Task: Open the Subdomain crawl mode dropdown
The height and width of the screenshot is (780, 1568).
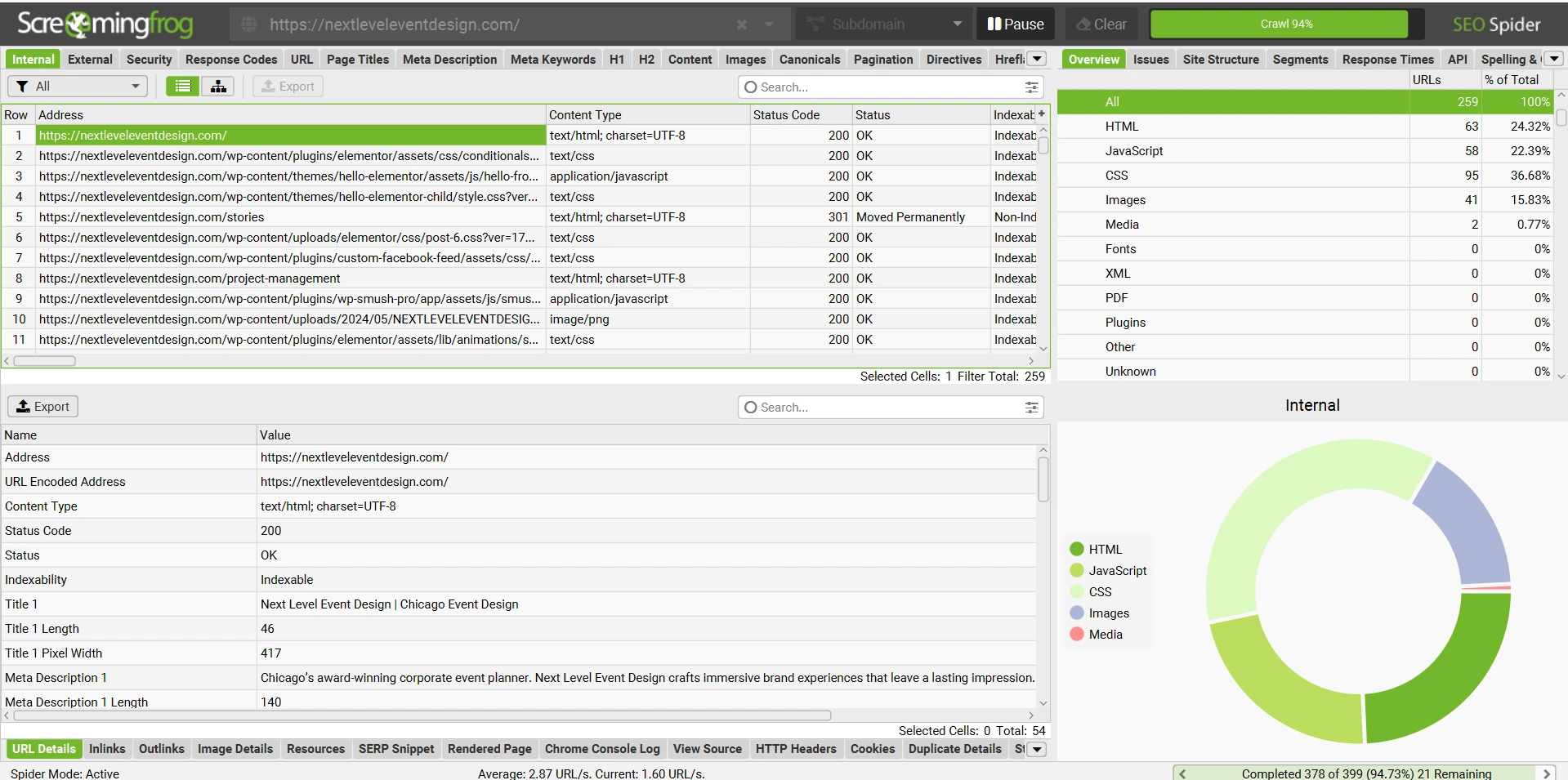Action: [x=883, y=25]
